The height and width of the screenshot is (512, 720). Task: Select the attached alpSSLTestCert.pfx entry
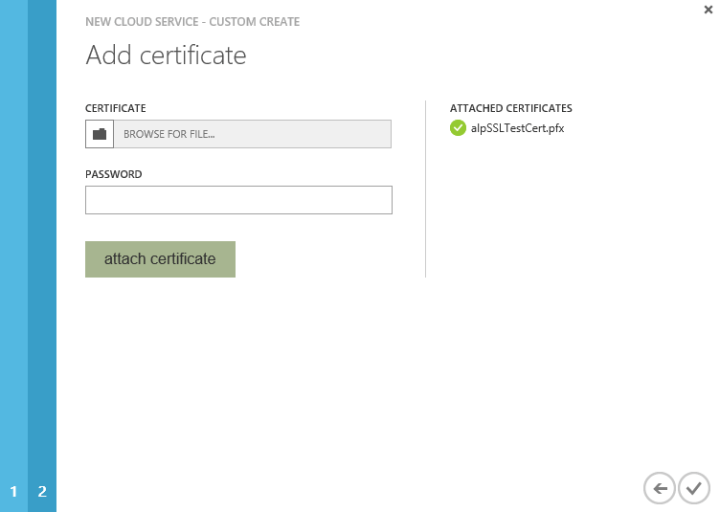click(517, 127)
